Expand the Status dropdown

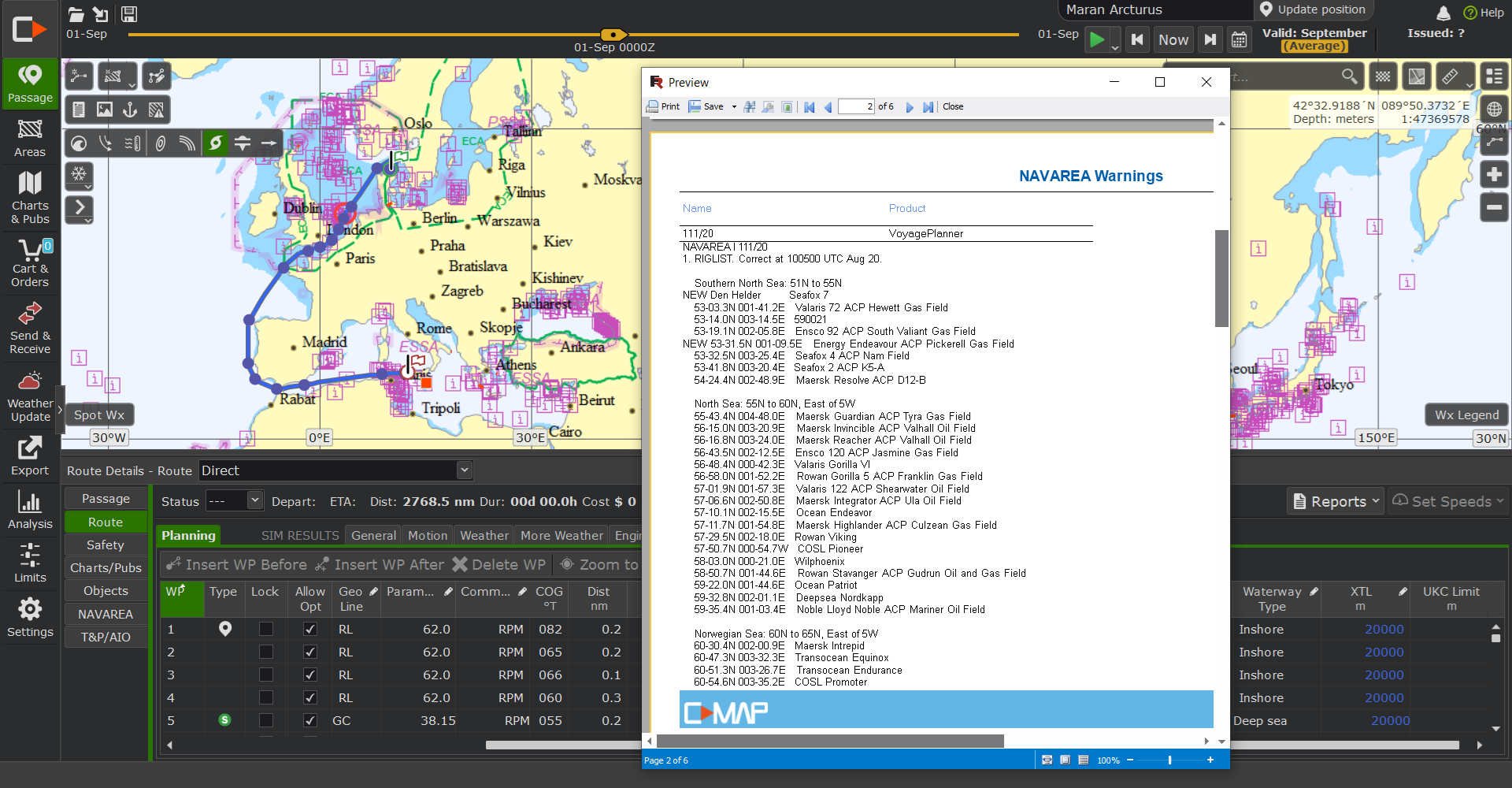(254, 501)
